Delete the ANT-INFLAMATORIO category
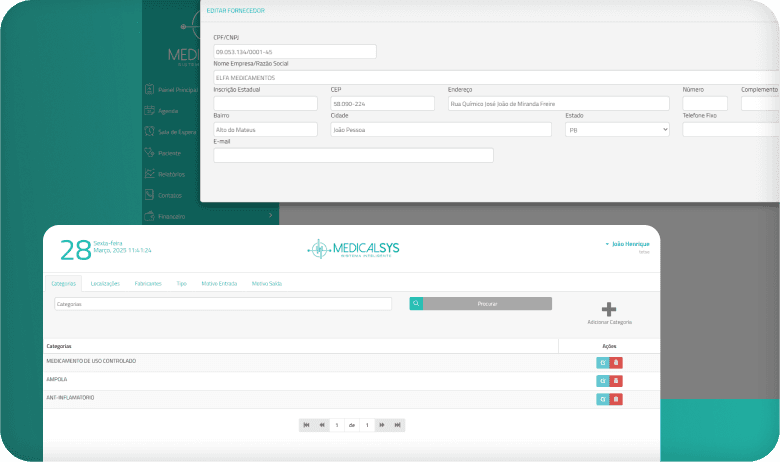The width and height of the screenshot is (780, 462). 616,399
